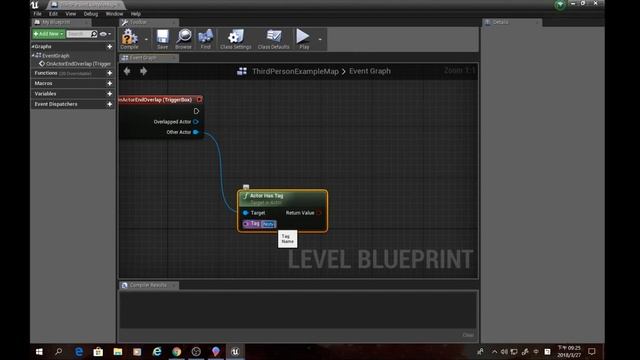Navigate forward with right arrow in graph
This screenshot has height=360, width=640.
pos(143,71)
